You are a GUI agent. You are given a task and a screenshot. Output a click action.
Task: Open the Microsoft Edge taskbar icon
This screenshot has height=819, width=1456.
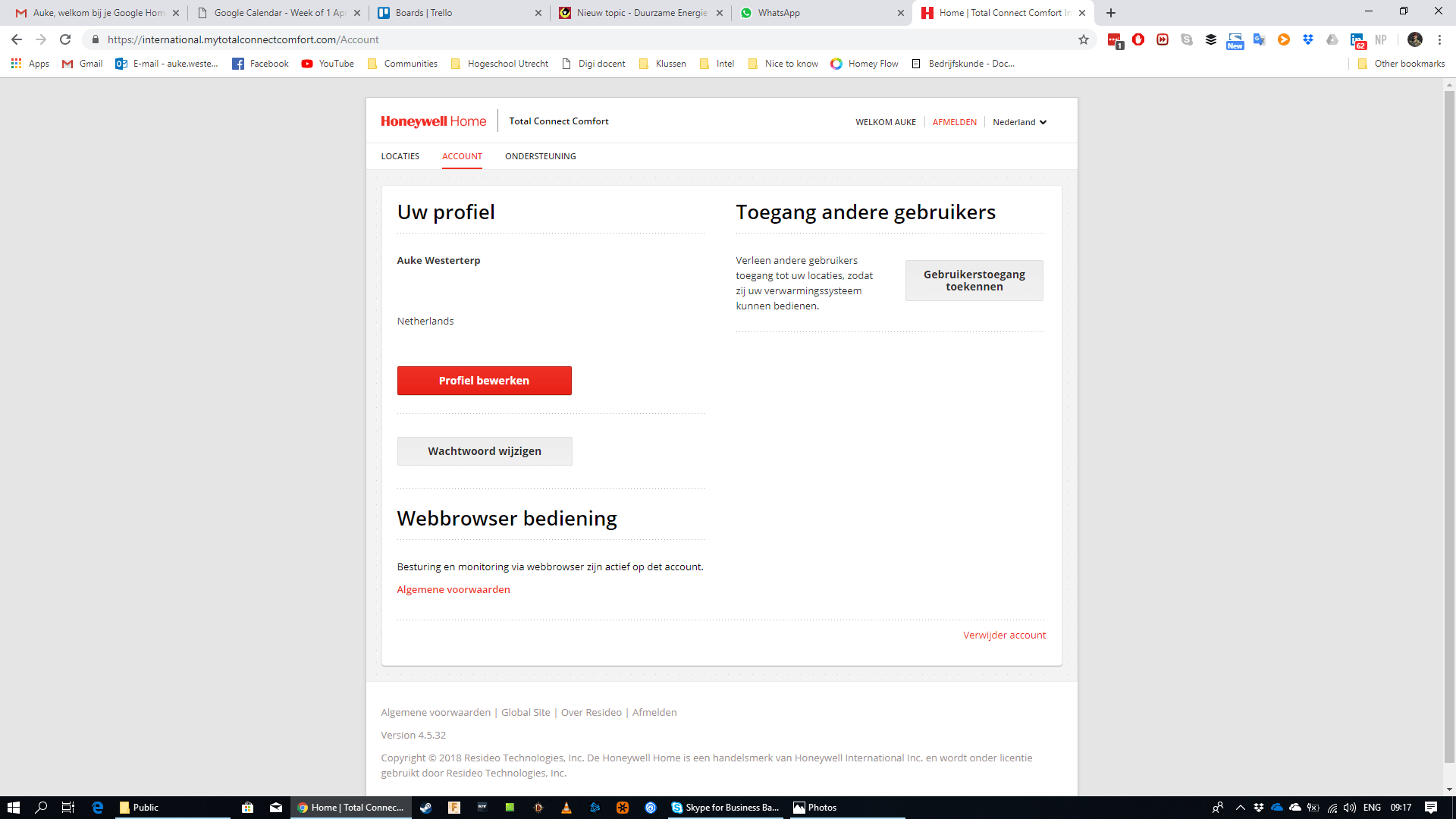point(97,808)
